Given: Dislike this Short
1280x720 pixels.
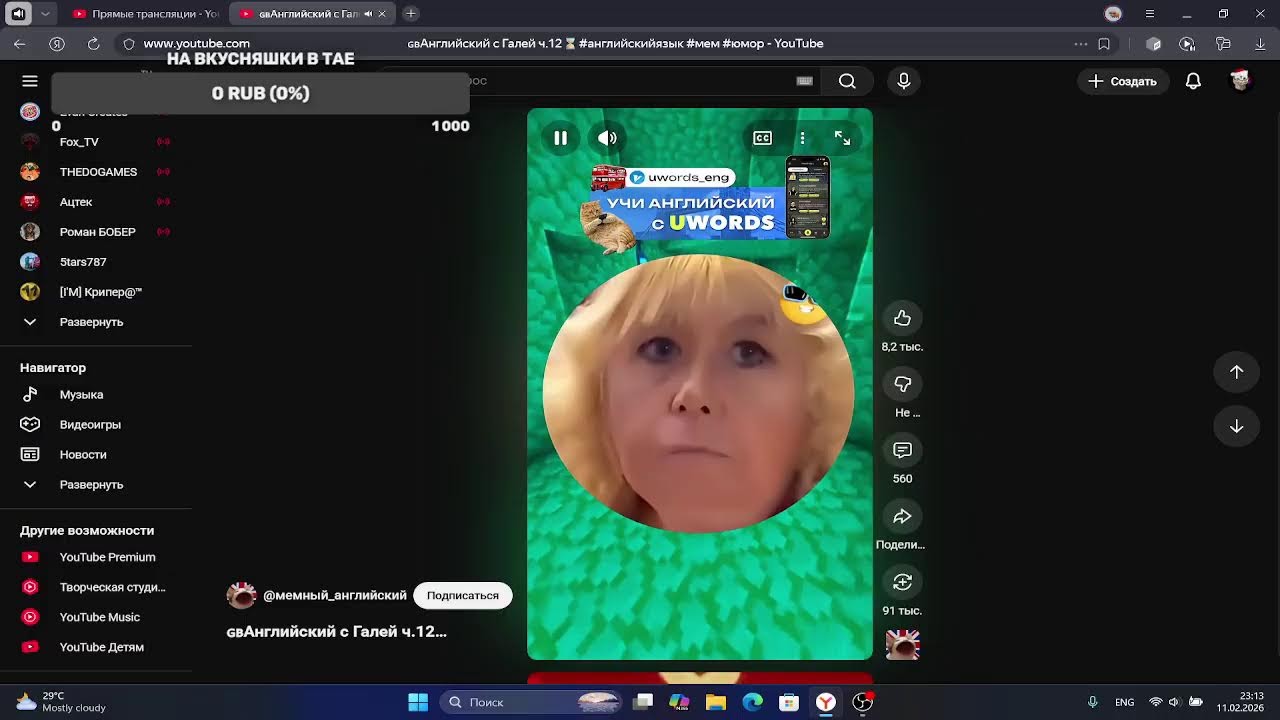Looking at the screenshot, I should 902,384.
